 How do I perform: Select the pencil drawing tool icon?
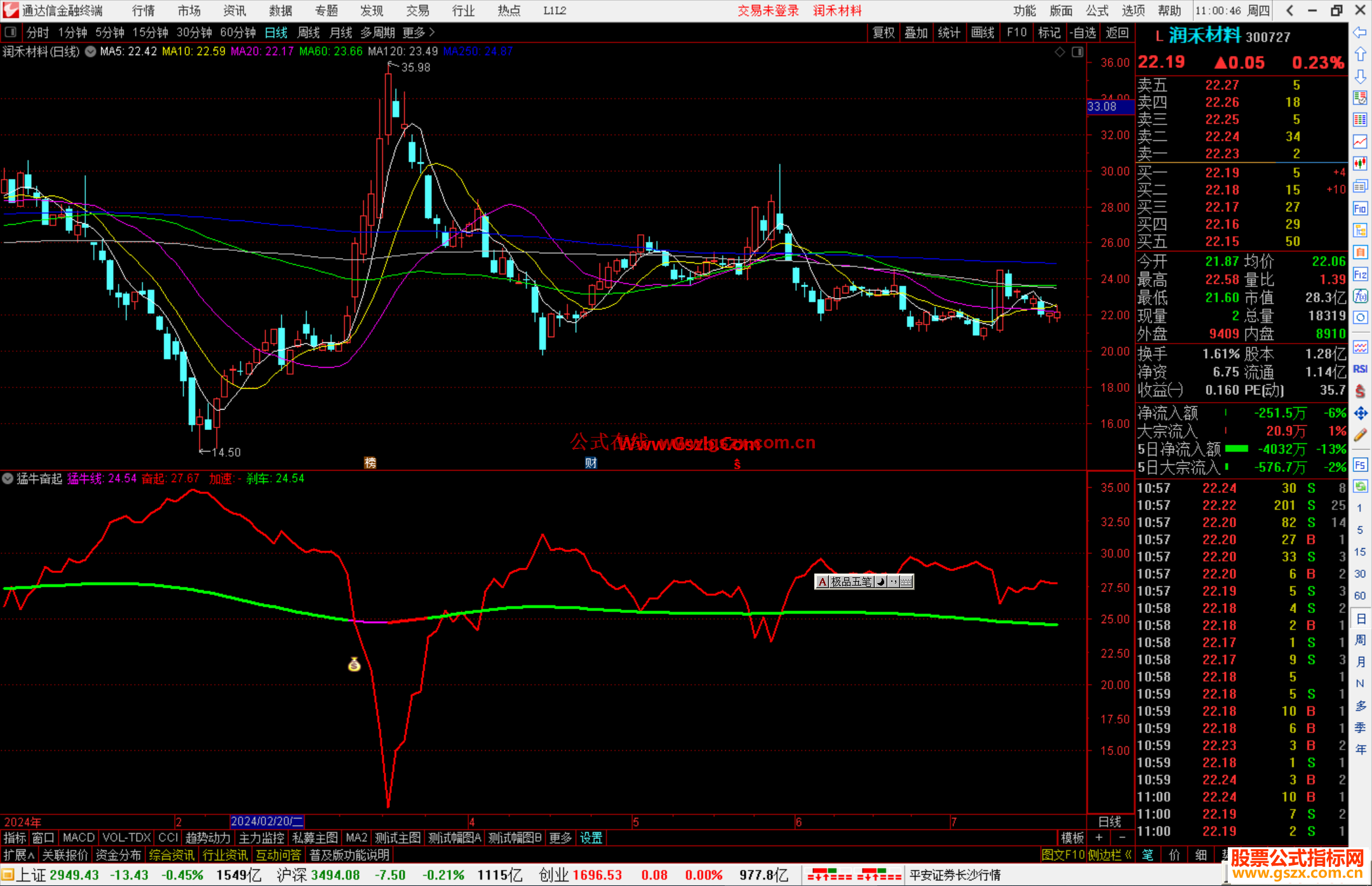(x=1360, y=436)
